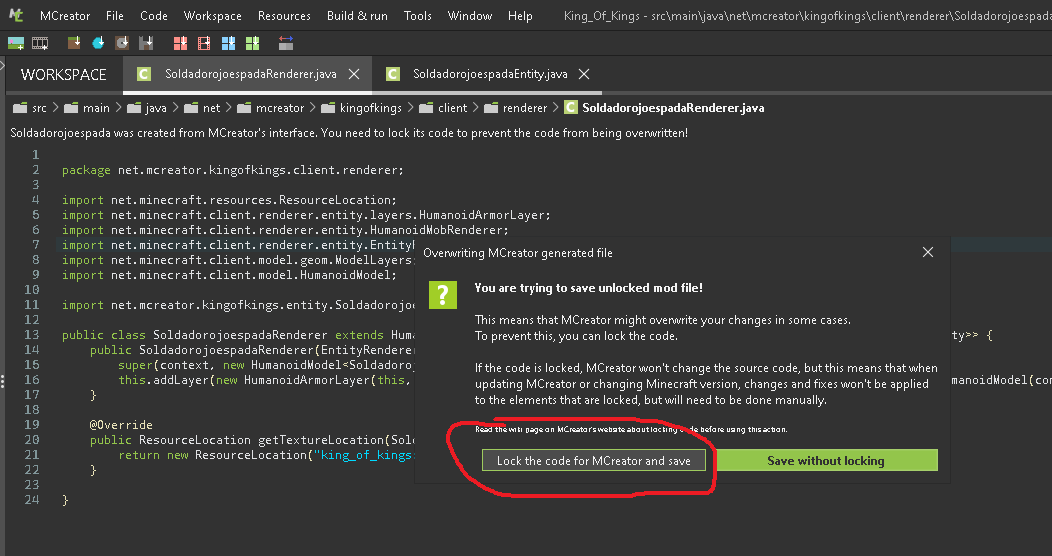
Task: Click Lock the code for MCreator and save
Action: click(594, 460)
